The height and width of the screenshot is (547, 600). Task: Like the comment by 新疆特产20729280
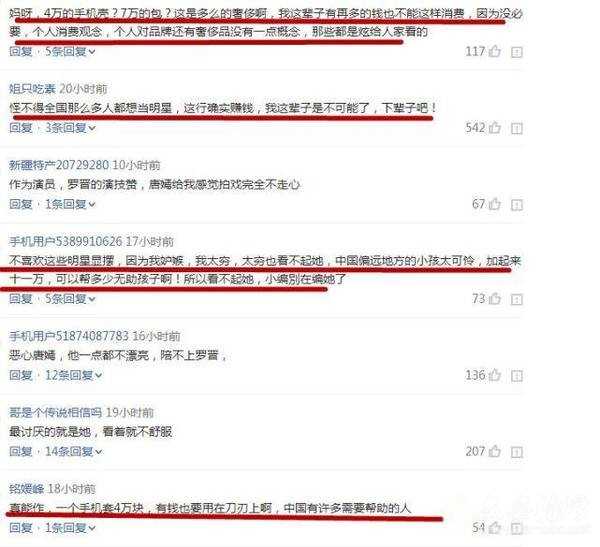pyautogui.click(x=494, y=204)
